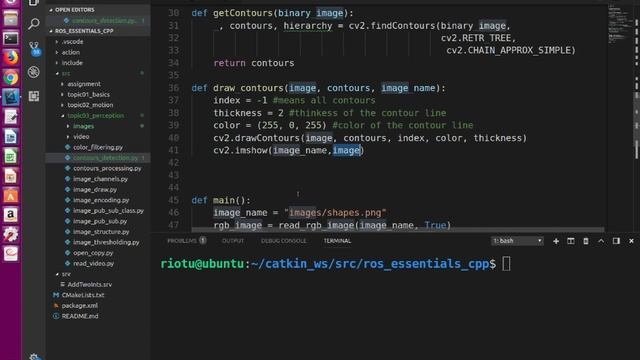Open read_video.py file

pyautogui.click(x=93, y=264)
